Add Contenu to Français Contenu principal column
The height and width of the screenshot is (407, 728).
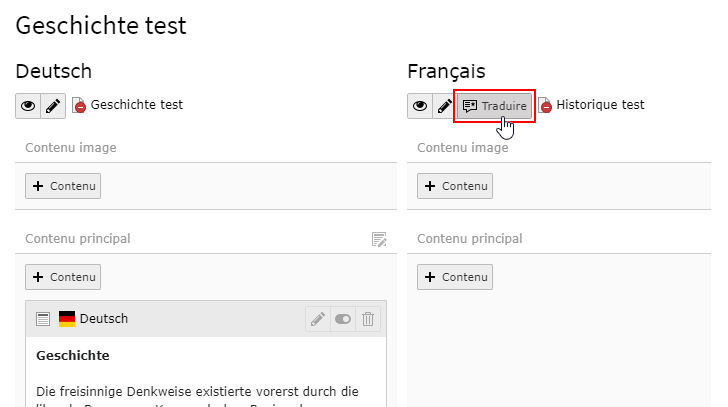point(455,277)
